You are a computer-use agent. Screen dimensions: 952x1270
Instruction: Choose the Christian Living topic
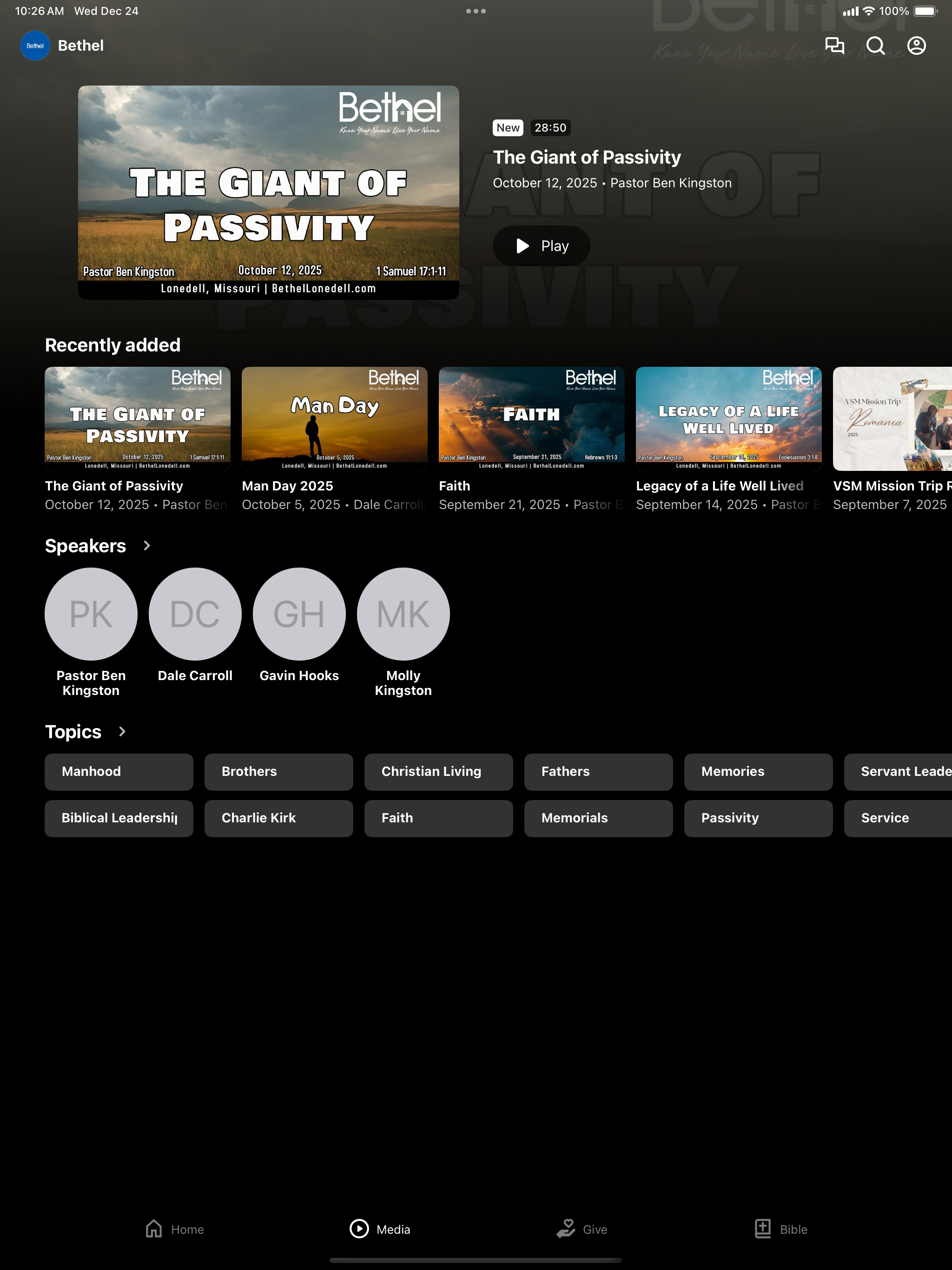point(439,772)
